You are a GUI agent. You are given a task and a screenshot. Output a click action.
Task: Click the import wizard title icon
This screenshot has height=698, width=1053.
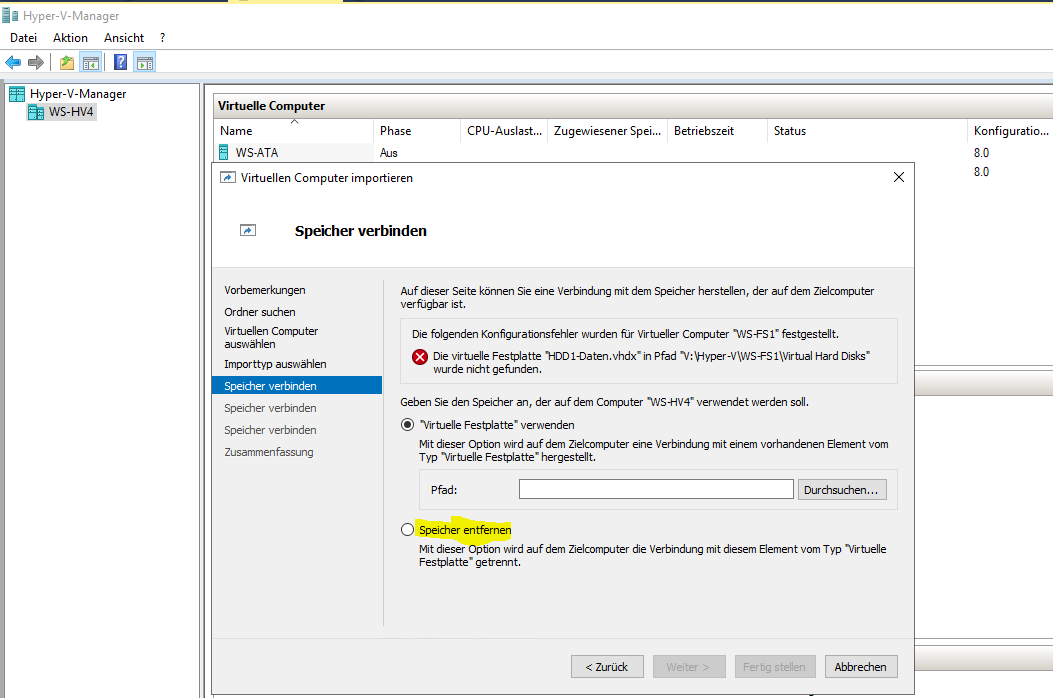pyautogui.click(x=228, y=177)
